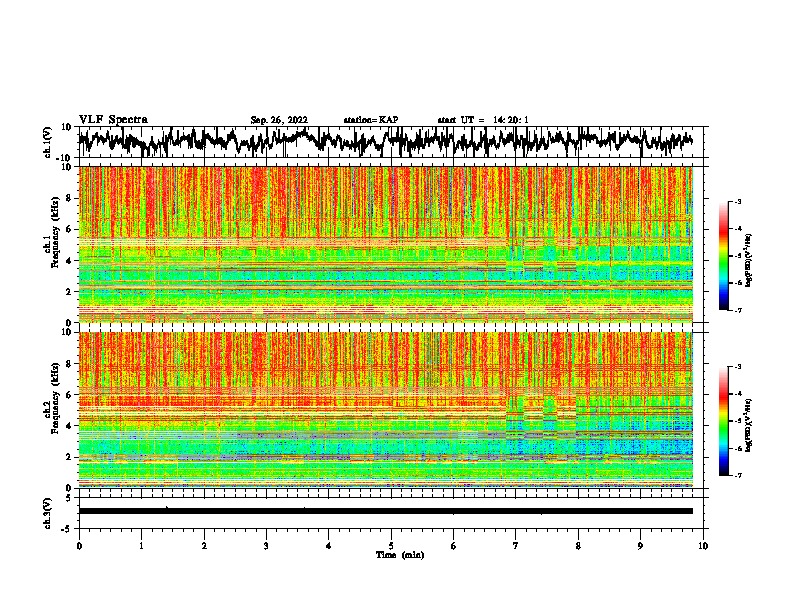792x612 pixels.
Task: Click the "VLF Spectra" plot title
Action: (x=113, y=120)
